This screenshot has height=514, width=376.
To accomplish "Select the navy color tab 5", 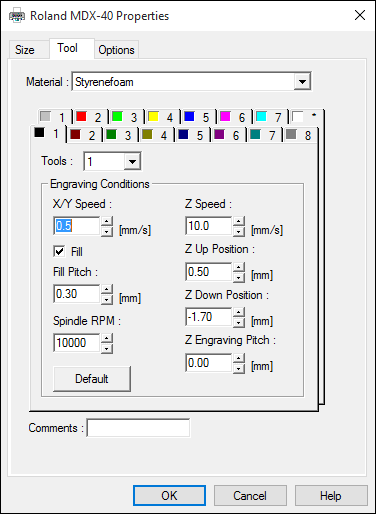I will click(193, 135).
